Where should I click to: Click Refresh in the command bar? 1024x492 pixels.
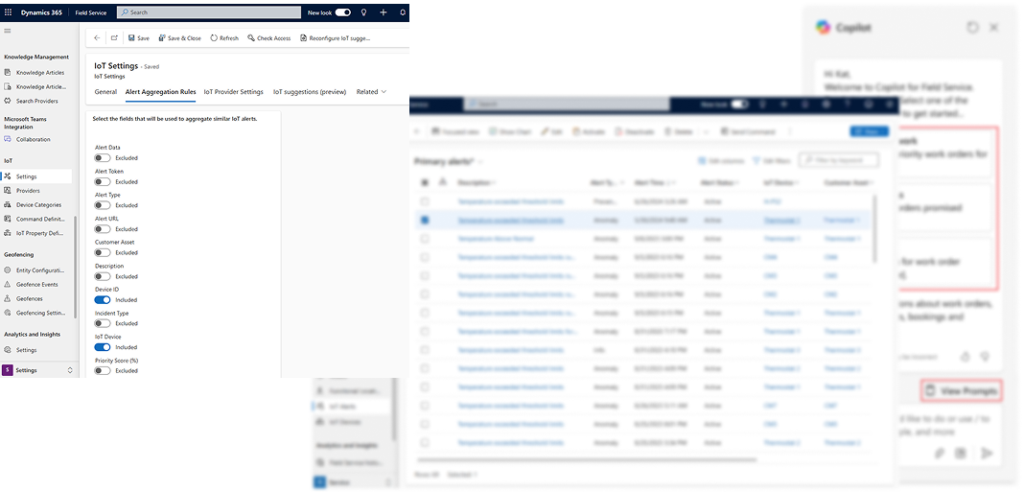click(224, 38)
